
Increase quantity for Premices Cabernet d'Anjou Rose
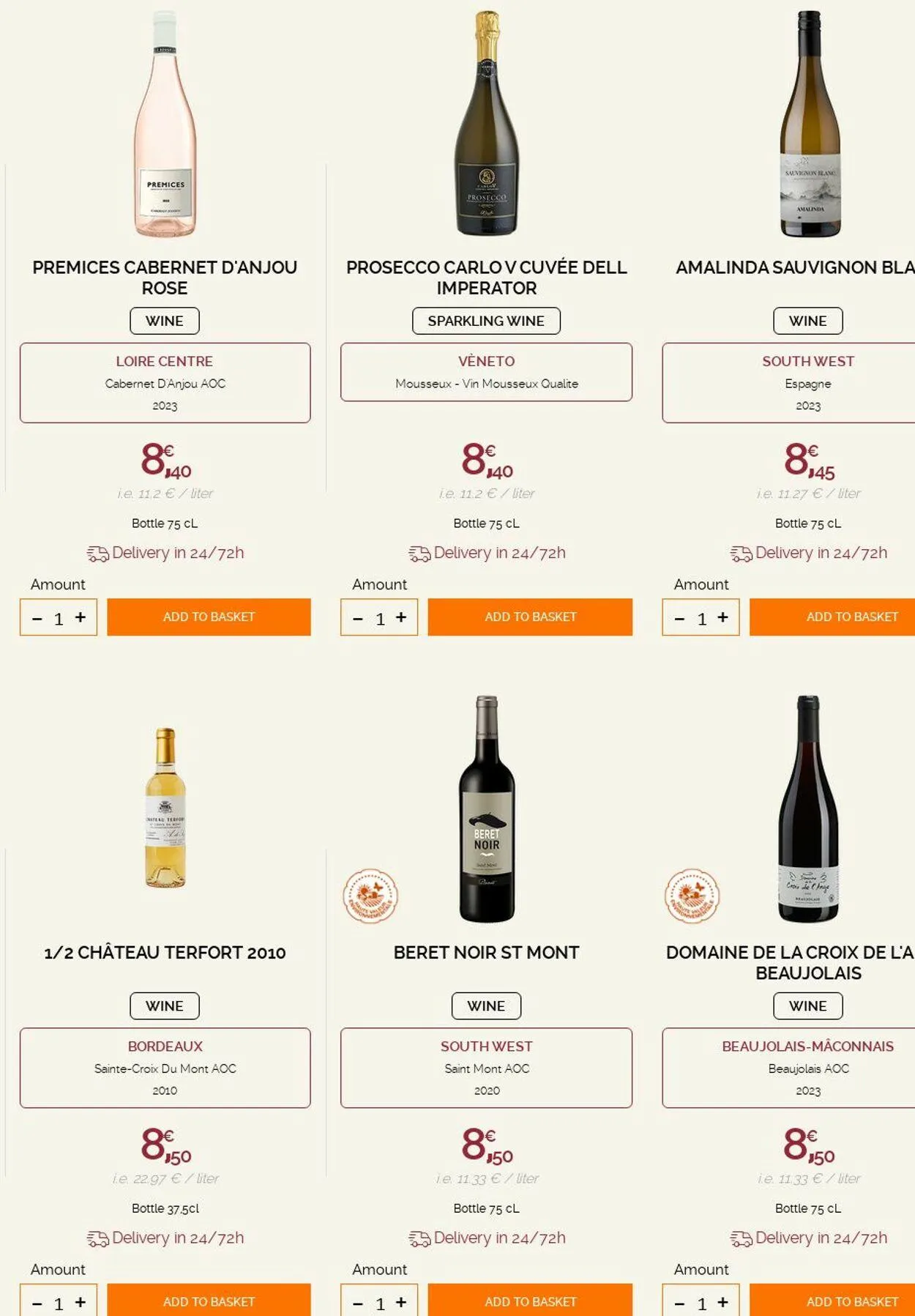(x=81, y=617)
